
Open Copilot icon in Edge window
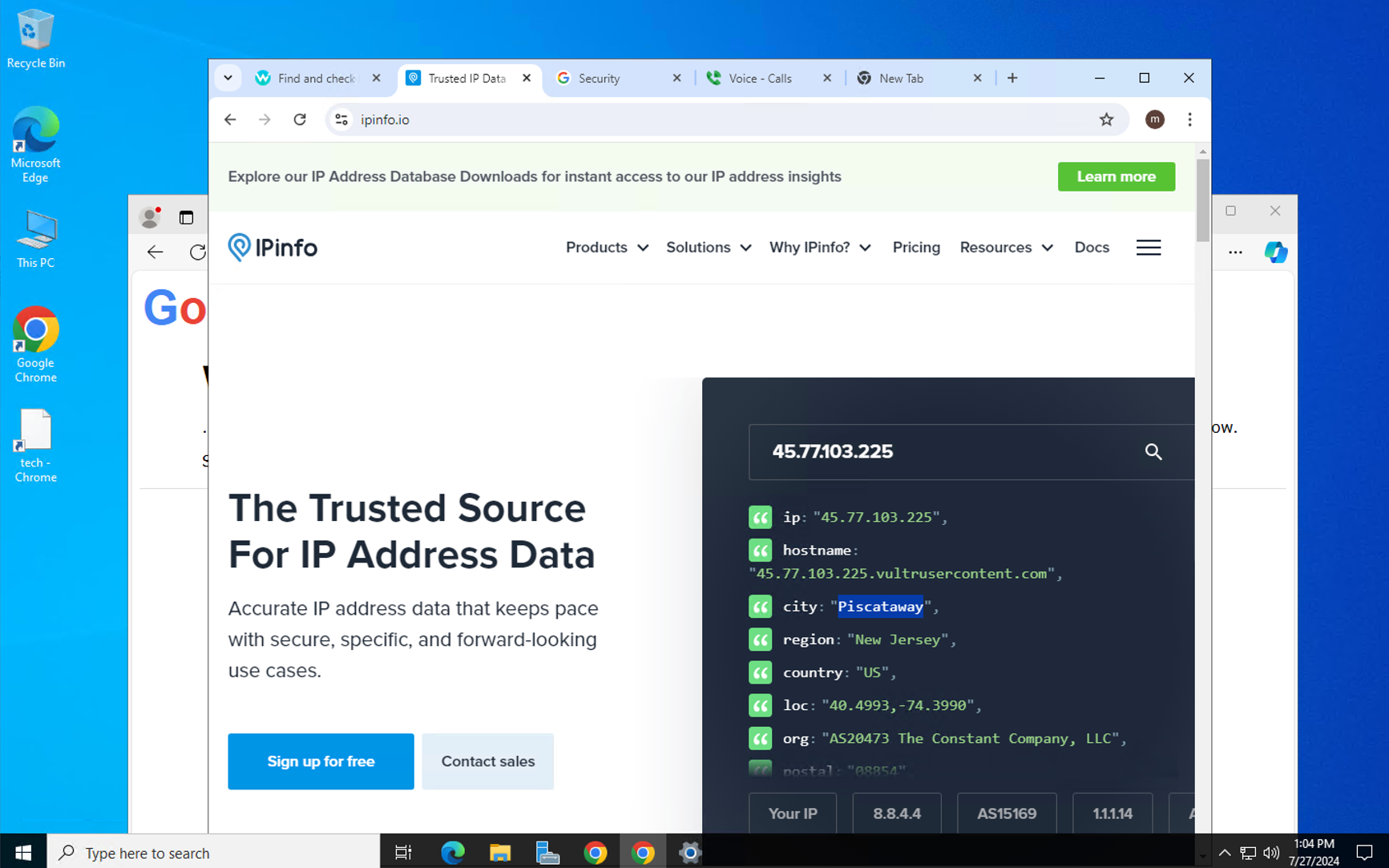pos(1276,252)
